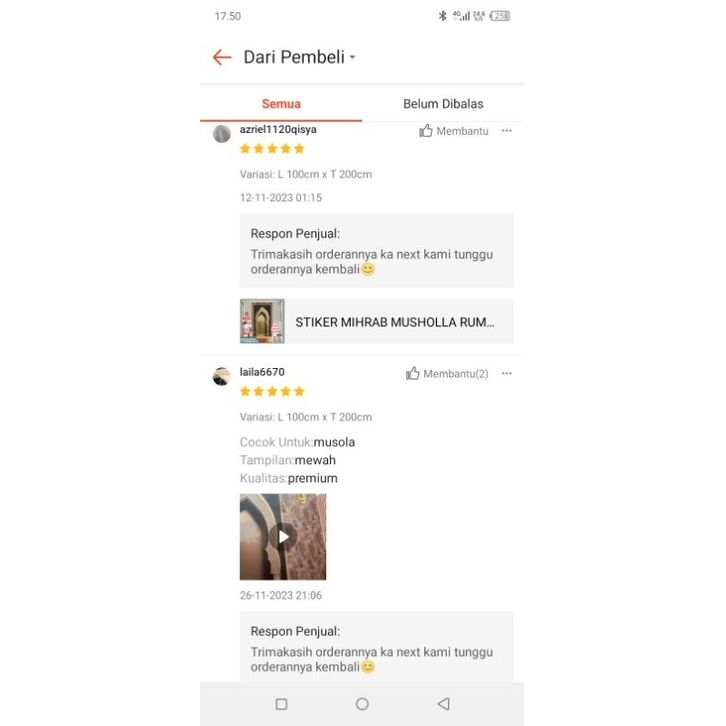Open azriel1120qisya's profile avatar

[222, 134]
